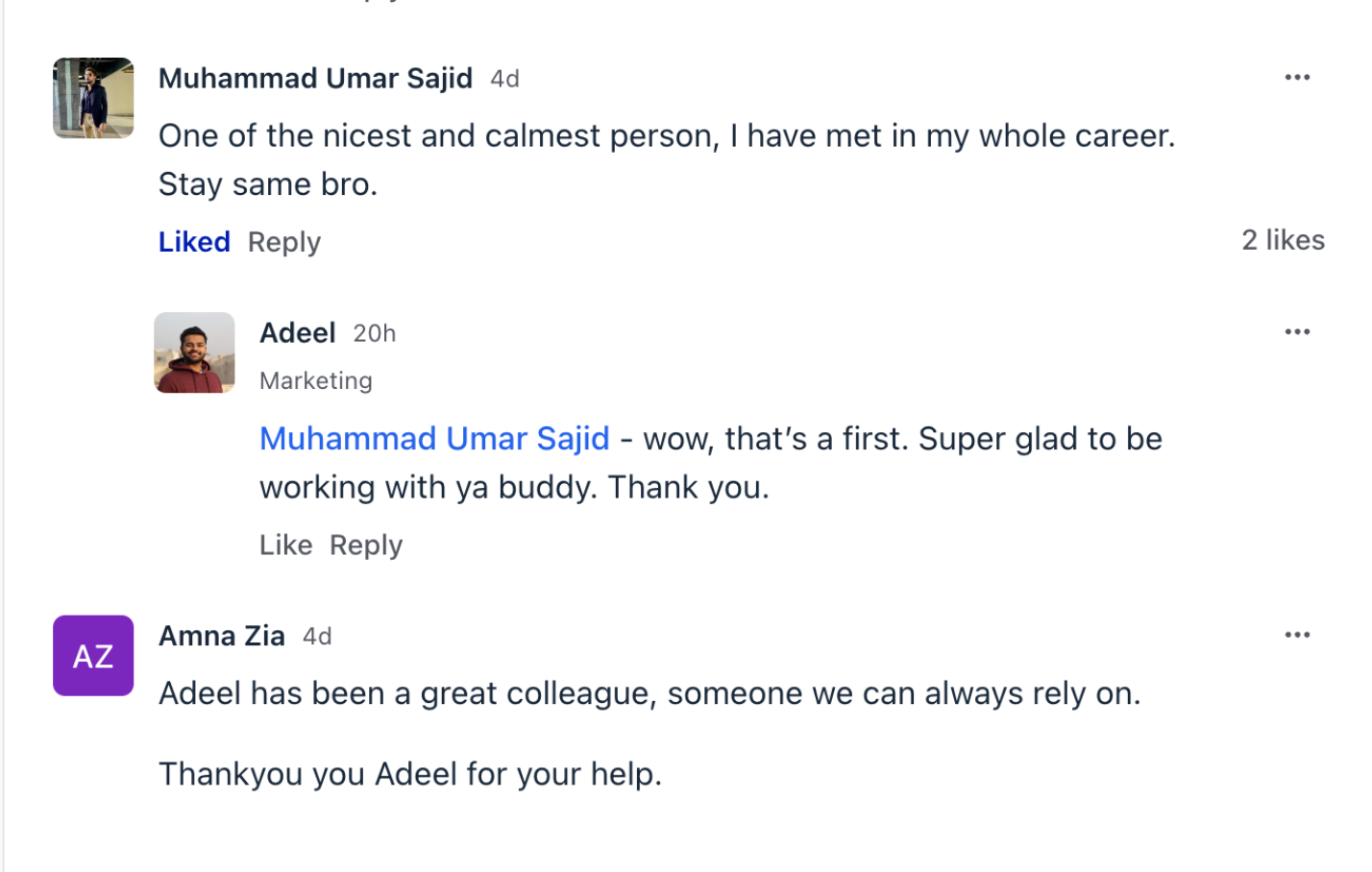
Task: Open Muhammad Umar Sajid's profile from author name
Action: pyautogui.click(x=315, y=79)
